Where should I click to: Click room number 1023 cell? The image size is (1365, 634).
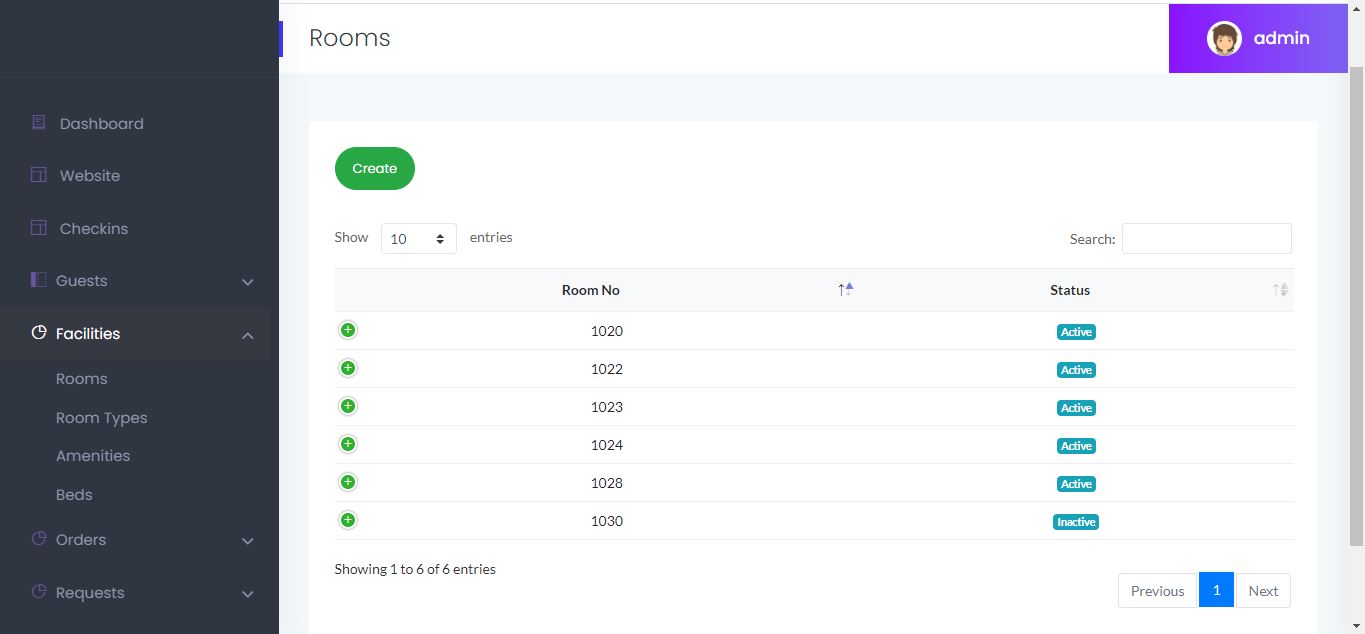tap(607, 407)
